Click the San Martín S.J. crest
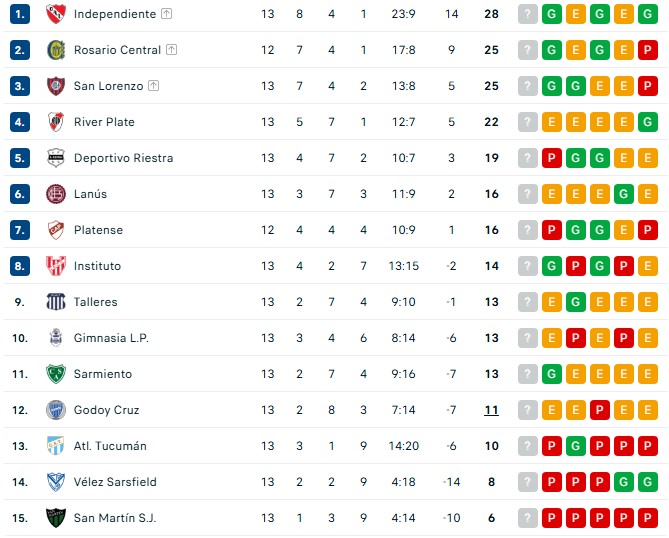Screen dimensions: 669x538 55,518
